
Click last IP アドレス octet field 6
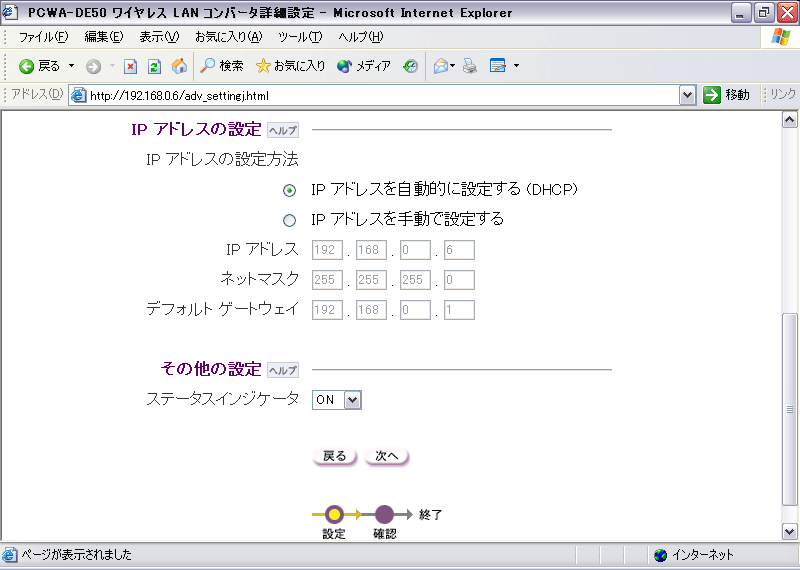[459, 250]
